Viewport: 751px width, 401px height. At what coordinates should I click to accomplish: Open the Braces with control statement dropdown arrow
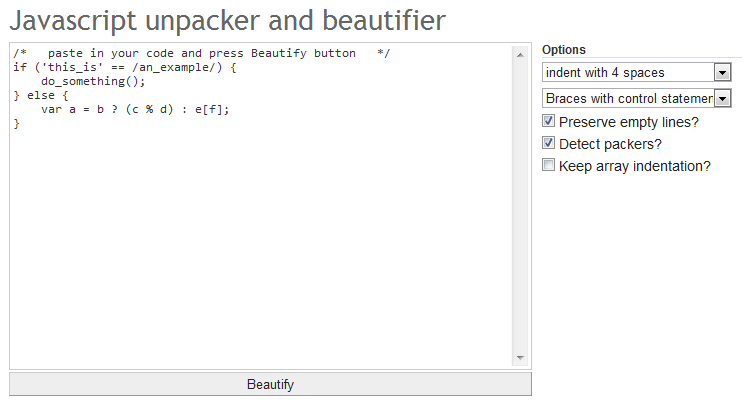coord(722,99)
